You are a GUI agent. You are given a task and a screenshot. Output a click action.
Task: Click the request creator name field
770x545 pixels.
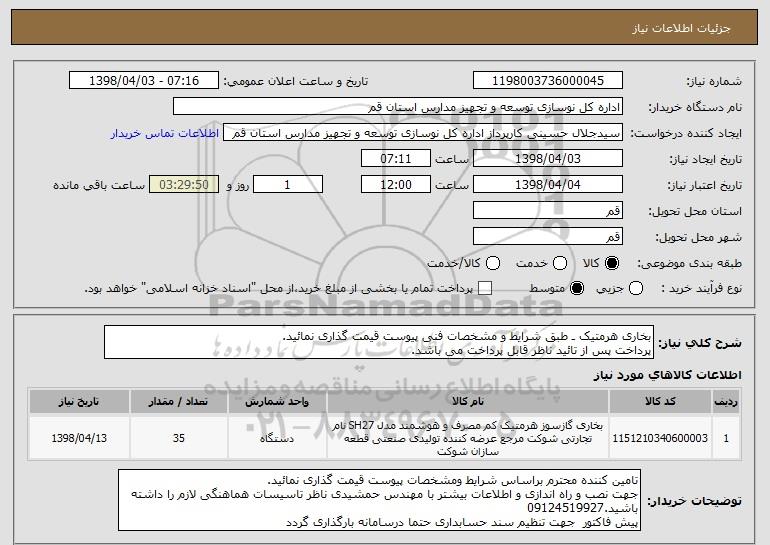pyautogui.click(x=423, y=133)
